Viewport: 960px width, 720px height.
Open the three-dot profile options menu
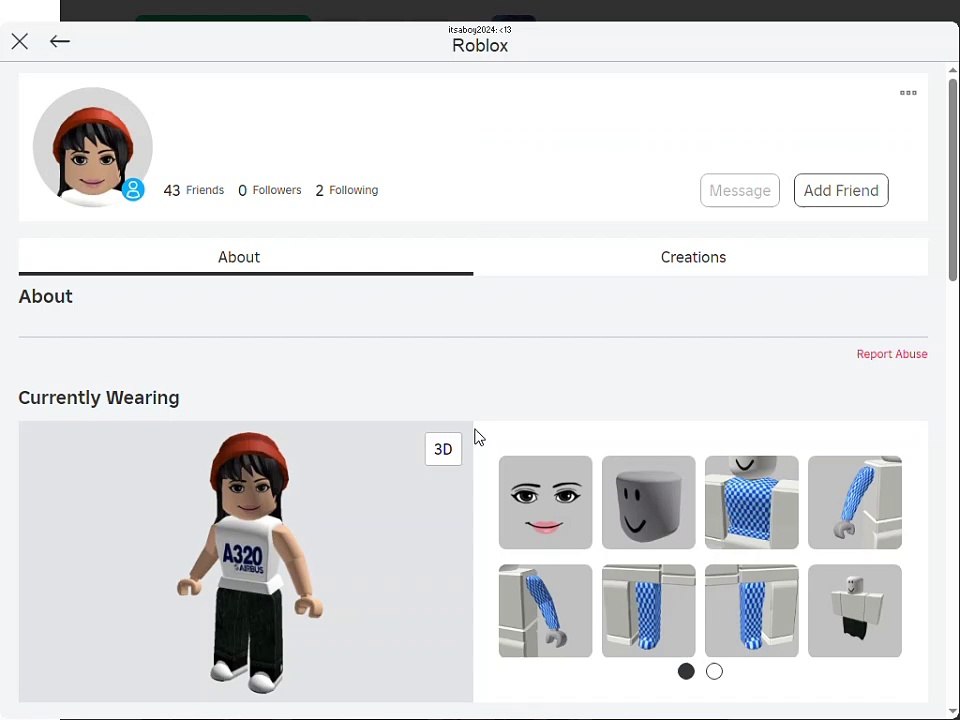click(908, 92)
